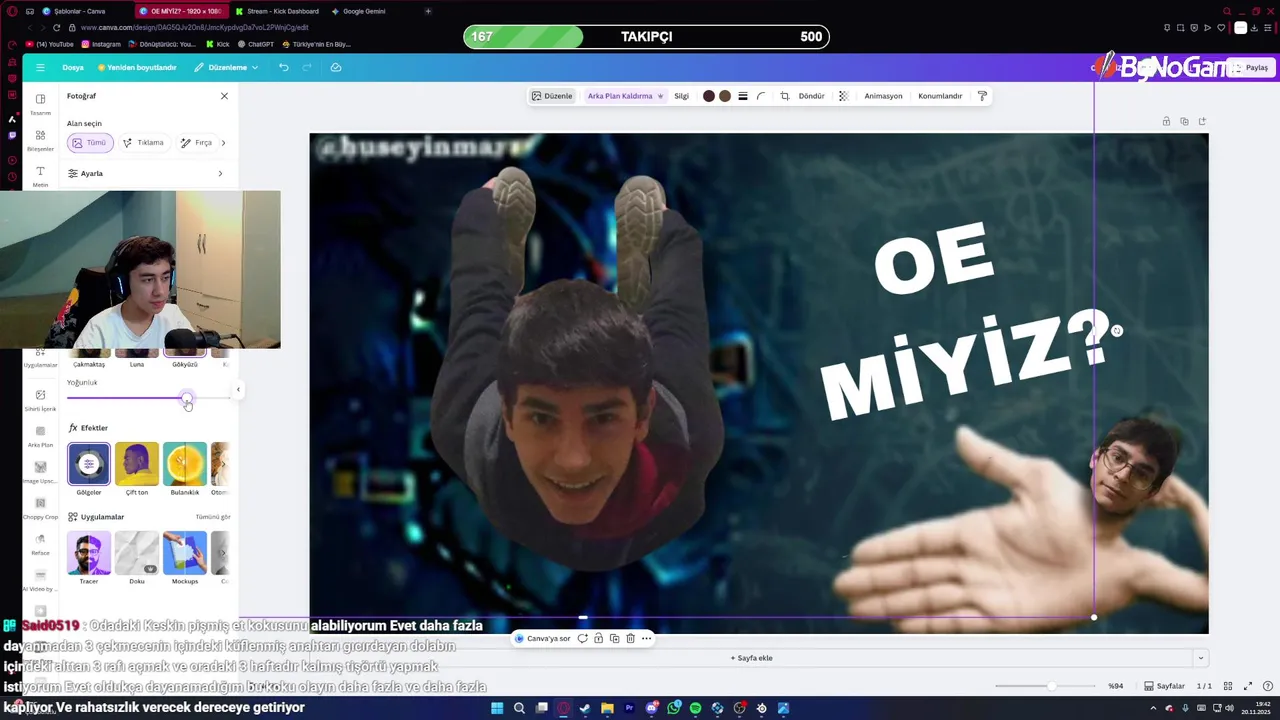Open the Reface sidebar app
This screenshot has width=1280, height=720.
[x=40, y=544]
